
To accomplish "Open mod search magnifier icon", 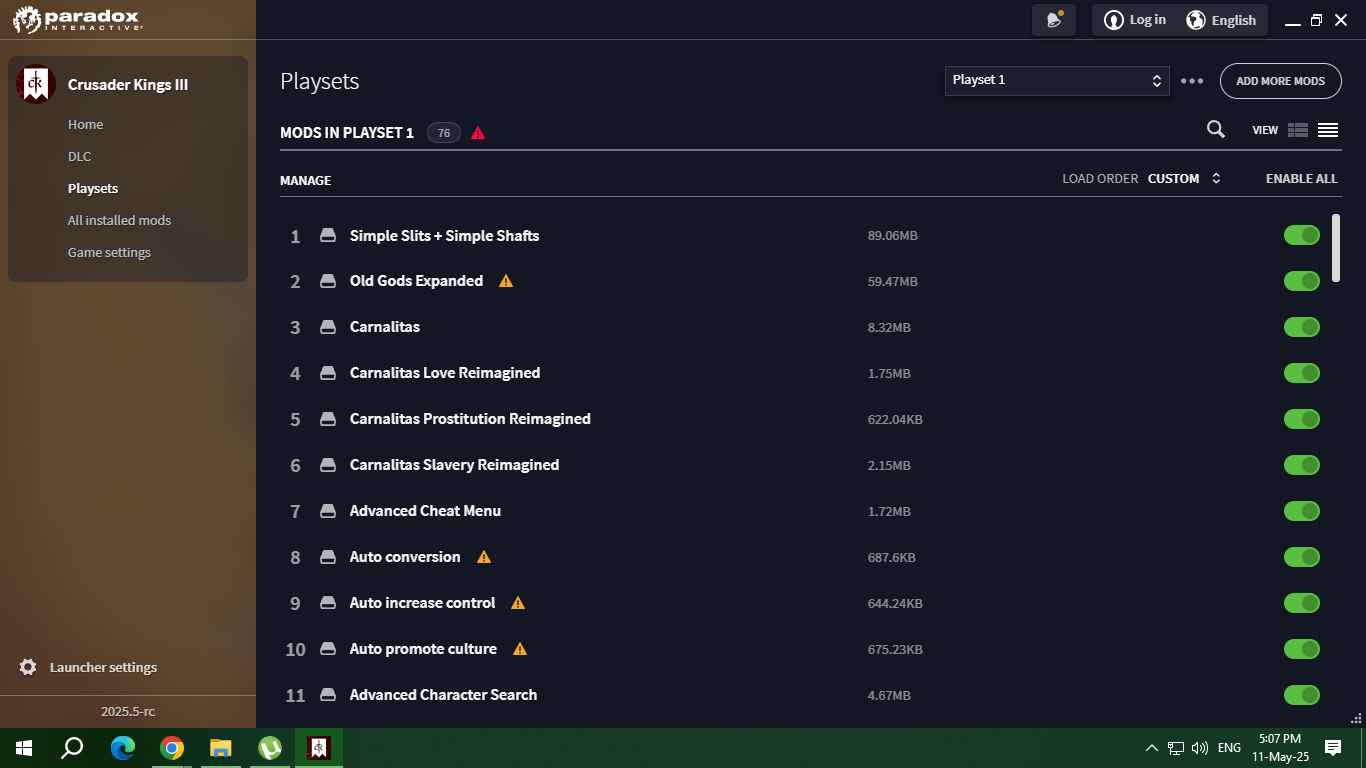I will (x=1216, y=129).
